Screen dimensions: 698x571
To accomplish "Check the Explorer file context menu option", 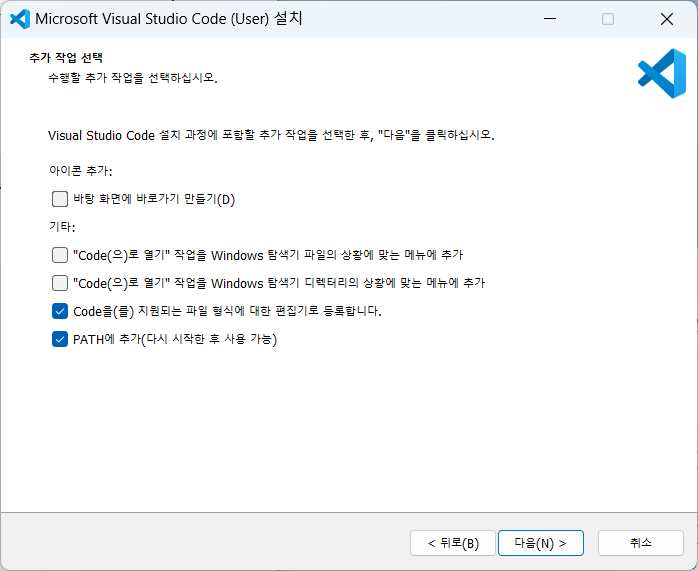I will (x=60, y=255).
